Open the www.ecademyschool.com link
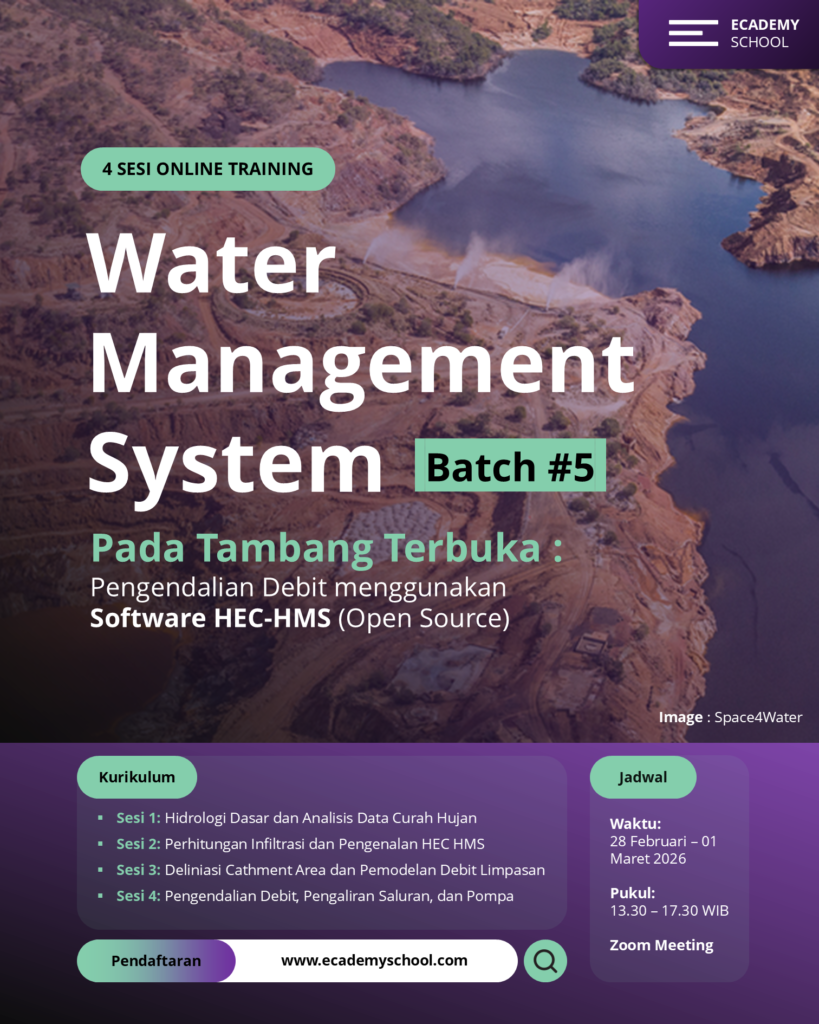This screenshot has width=819, height=1024. coord(374,961)
